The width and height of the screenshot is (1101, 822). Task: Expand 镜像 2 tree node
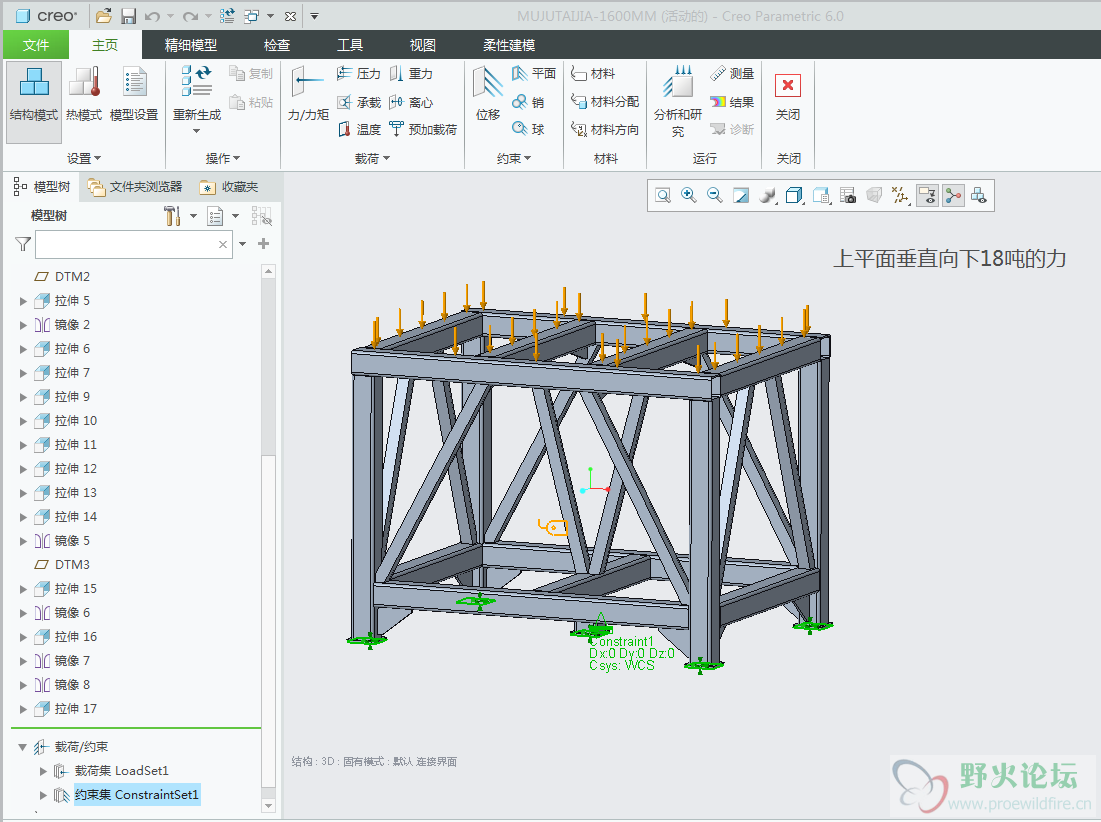point(23,325)
